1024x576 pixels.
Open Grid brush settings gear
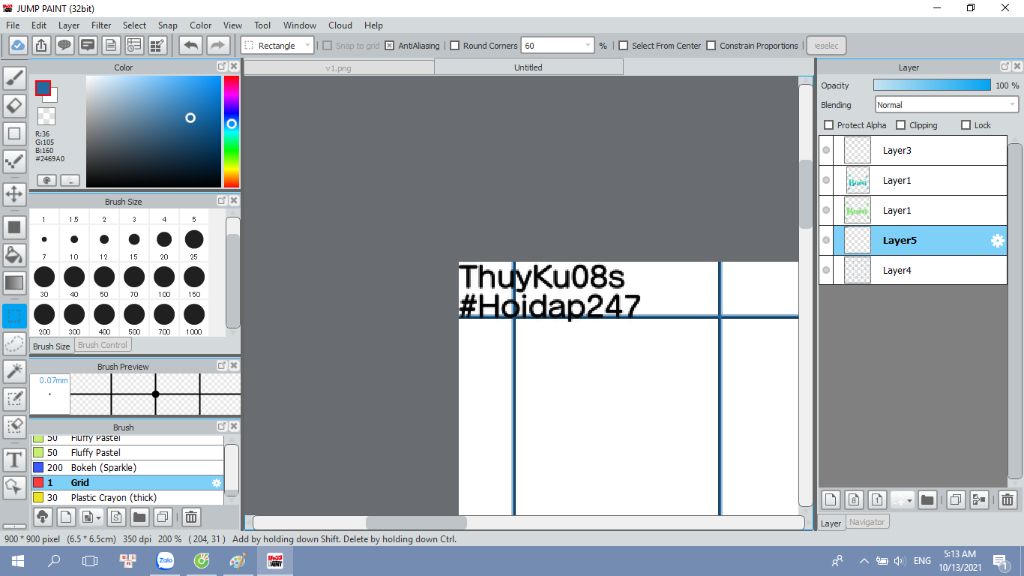point(216,483)
